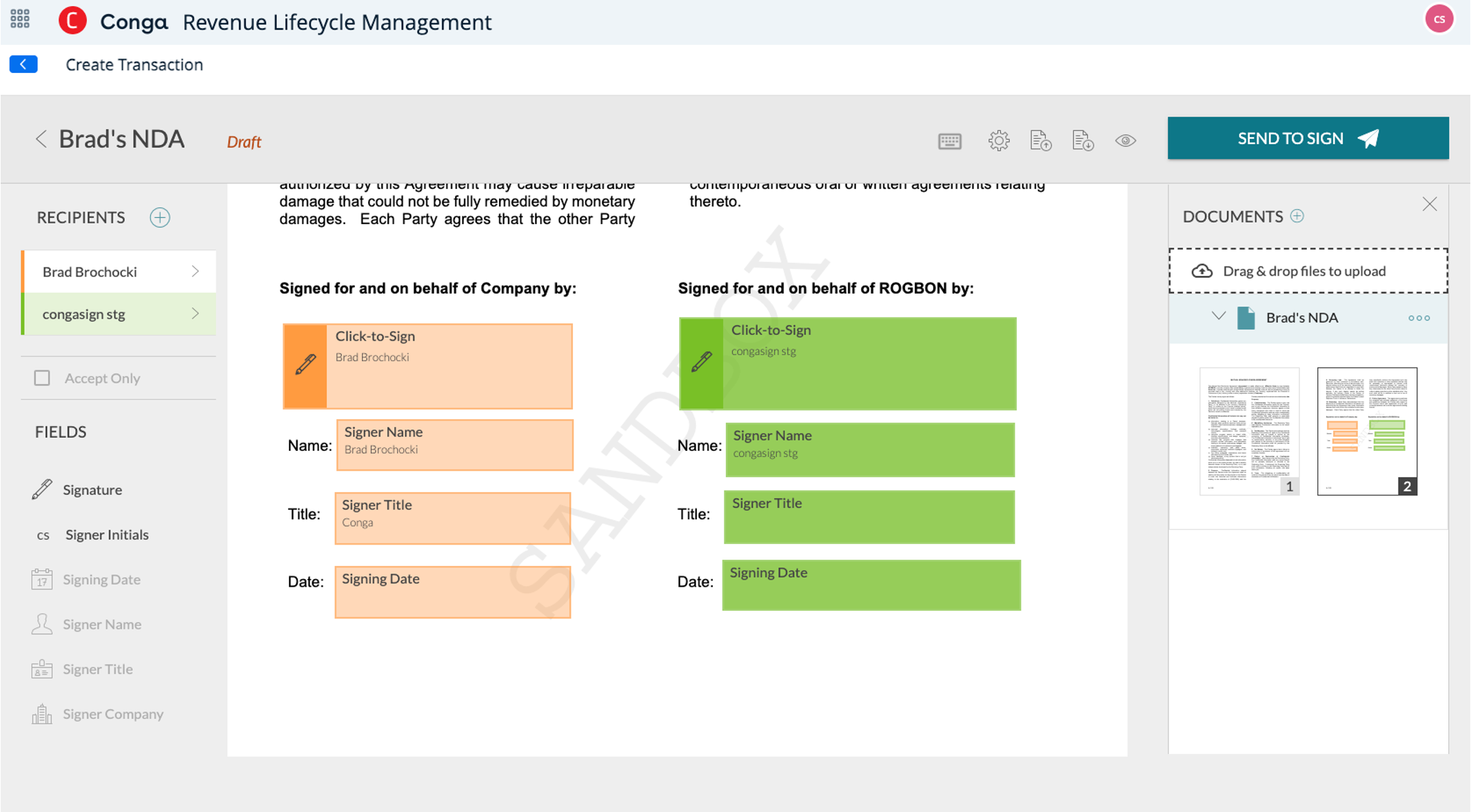Add a document via the plus icon
This screenshot has width=1471, height=812.
(x=1297, y=216)
